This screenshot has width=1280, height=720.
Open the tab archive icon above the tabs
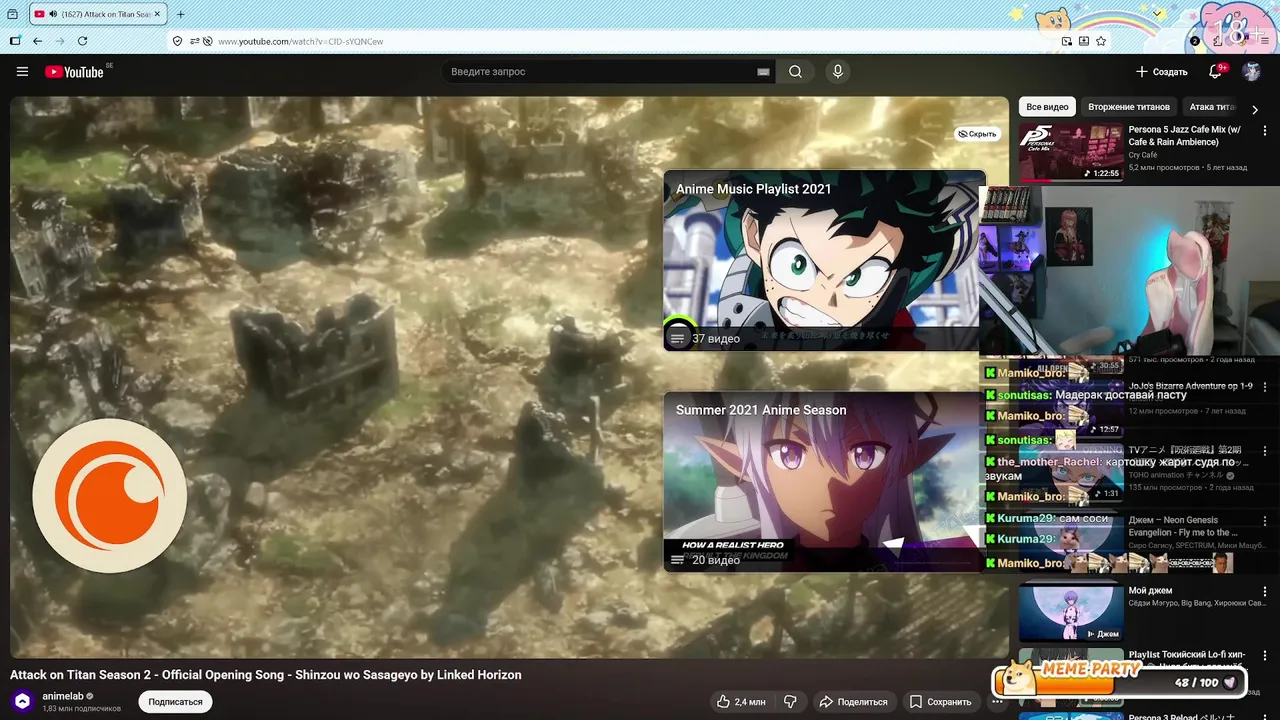[12, 14]
